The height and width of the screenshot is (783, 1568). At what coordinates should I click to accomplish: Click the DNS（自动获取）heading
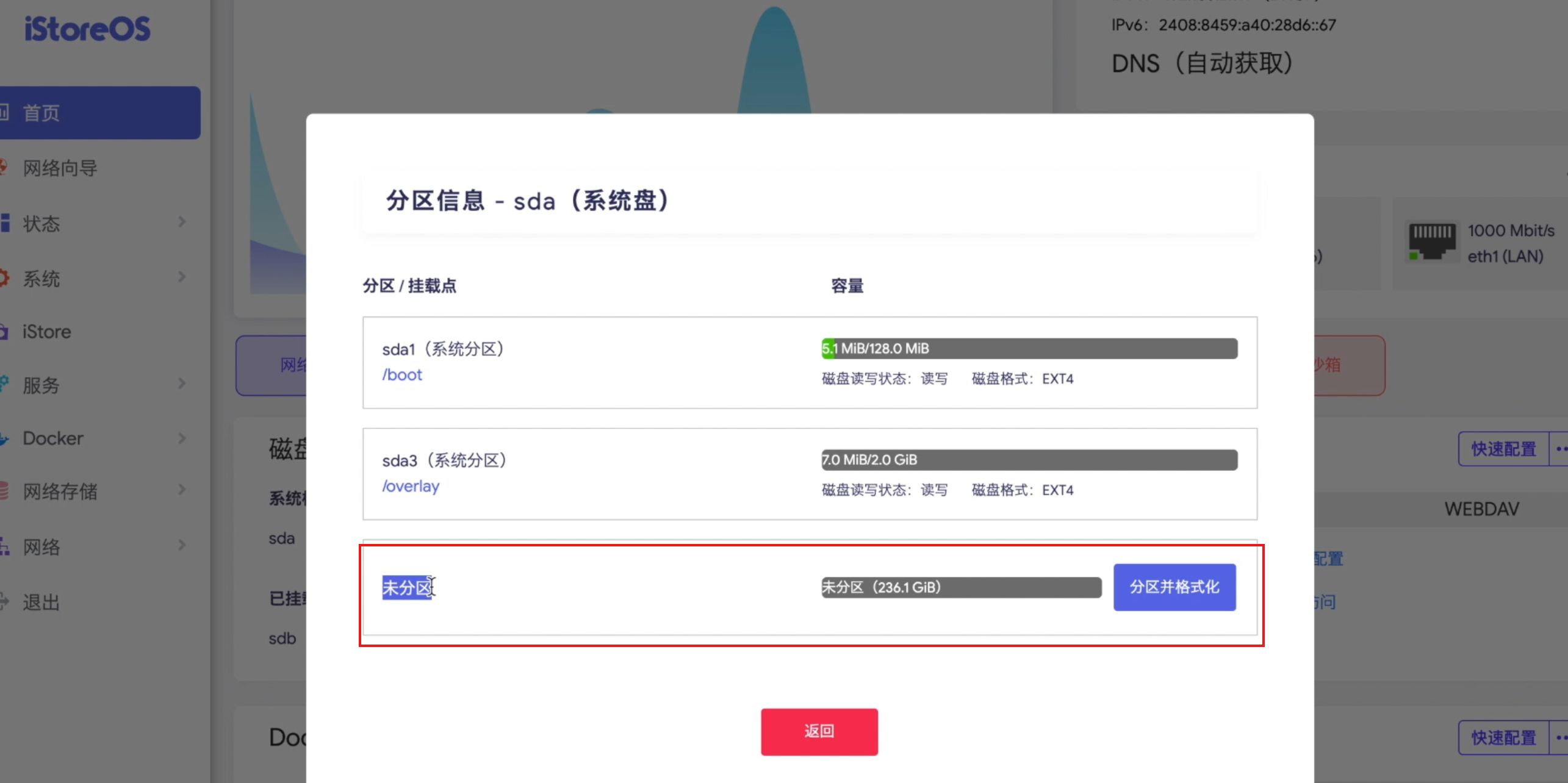pos(1203,63)
